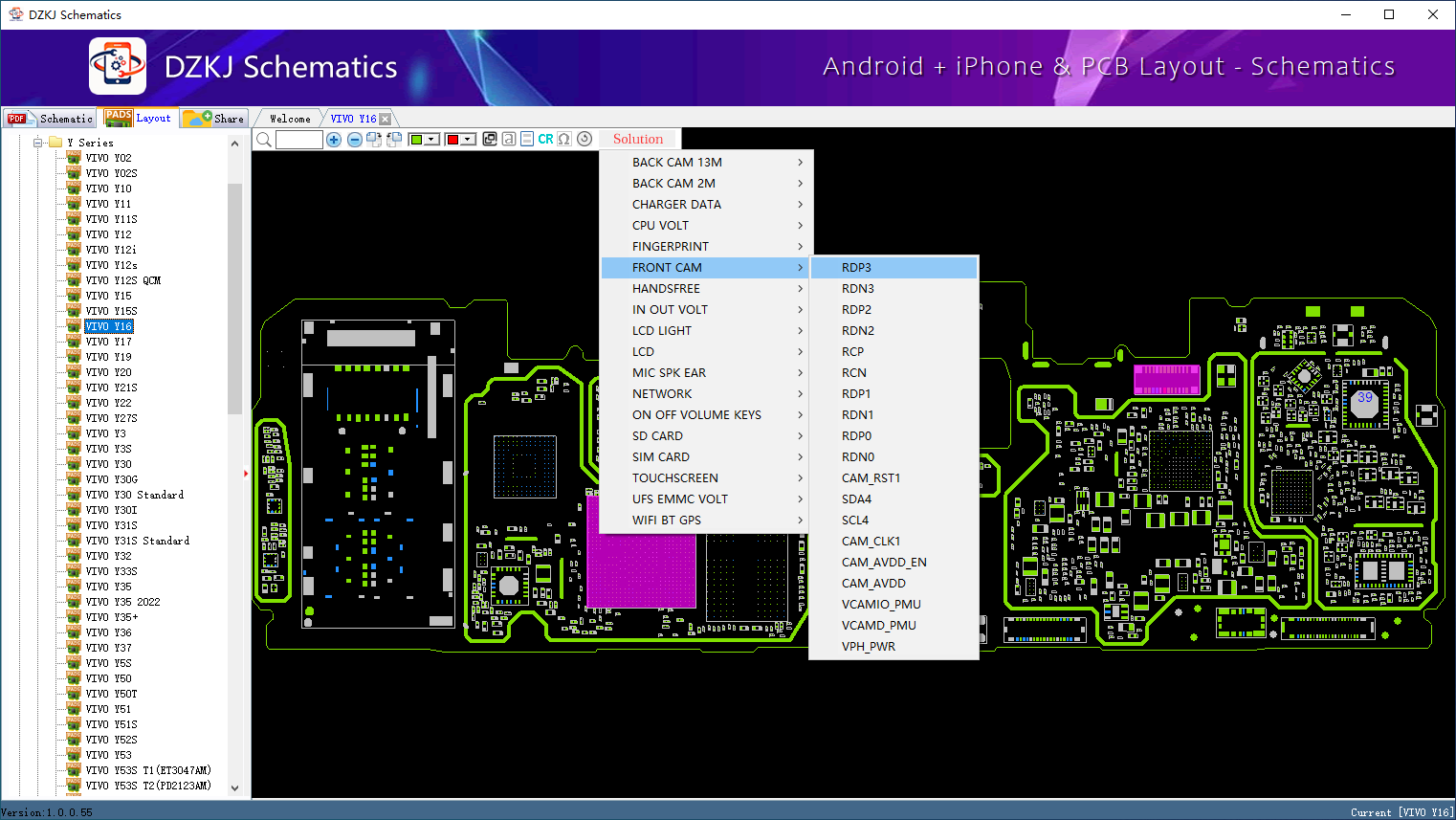Viewport: 1456px width, 820px height.
Task: Choose VPH_PWR in FRONT CAM submenu
Action: pyautogui.click(x=869, y=647)
